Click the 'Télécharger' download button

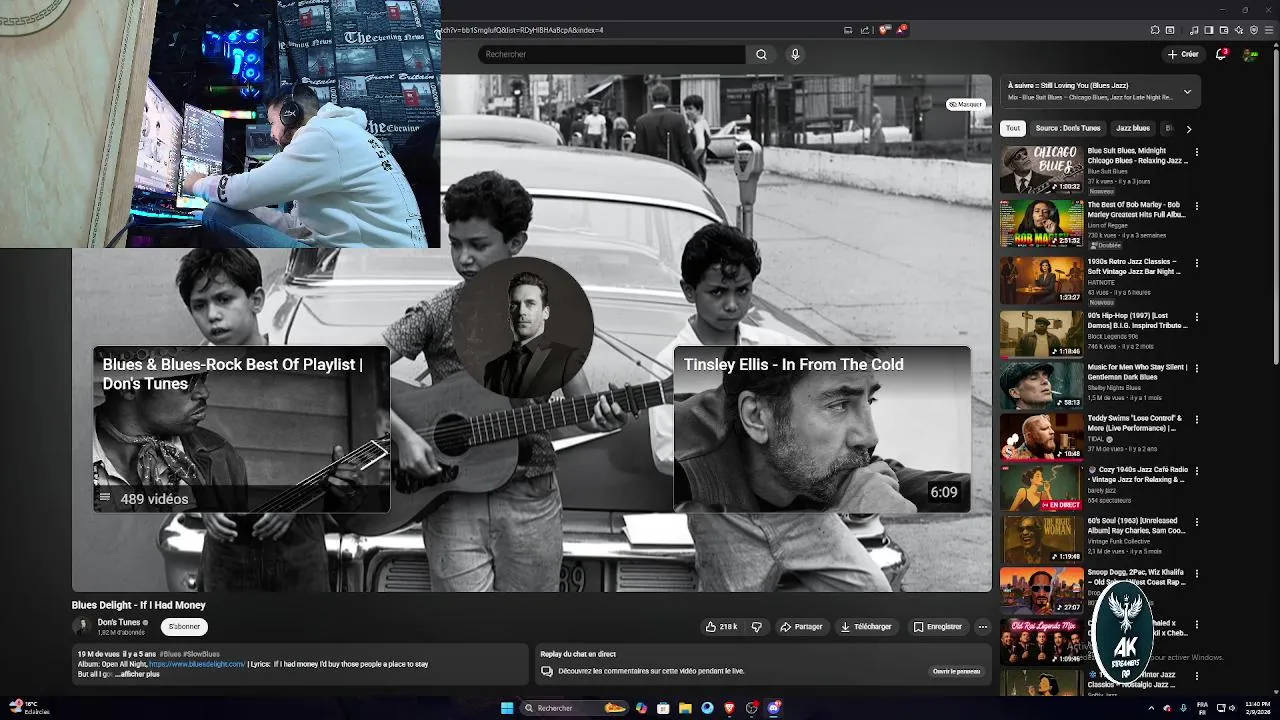[866, 627]
